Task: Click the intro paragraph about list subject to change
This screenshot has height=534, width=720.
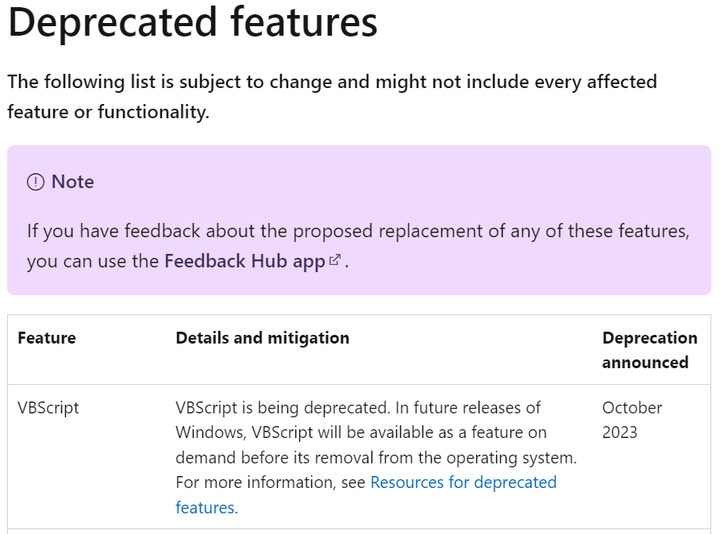Action: [x=332, y=97]
